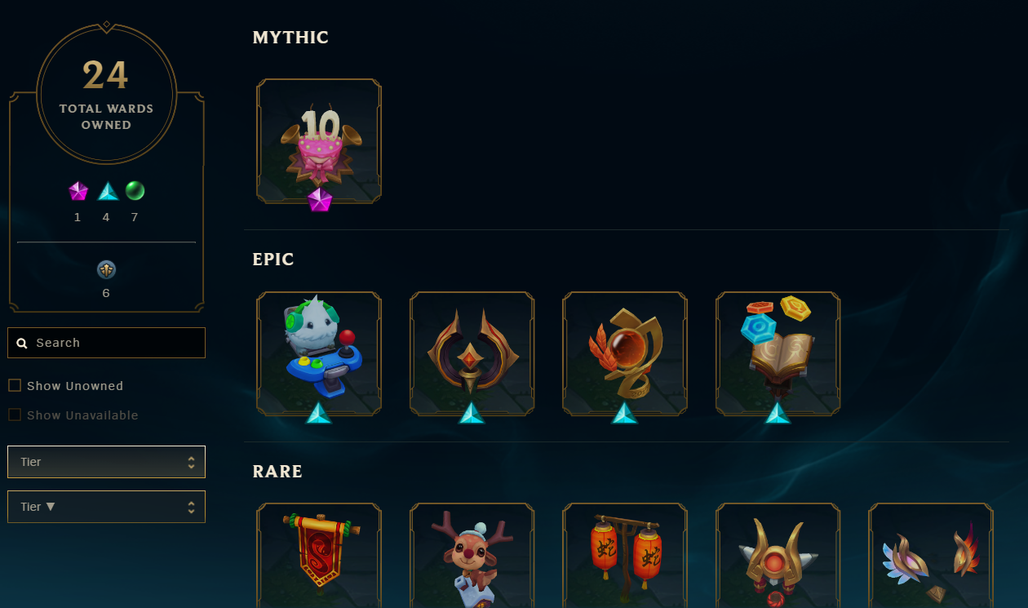Pick the golden horned red orb ward
Viewport: 1028px width, 608px height.
click(778, 556)
